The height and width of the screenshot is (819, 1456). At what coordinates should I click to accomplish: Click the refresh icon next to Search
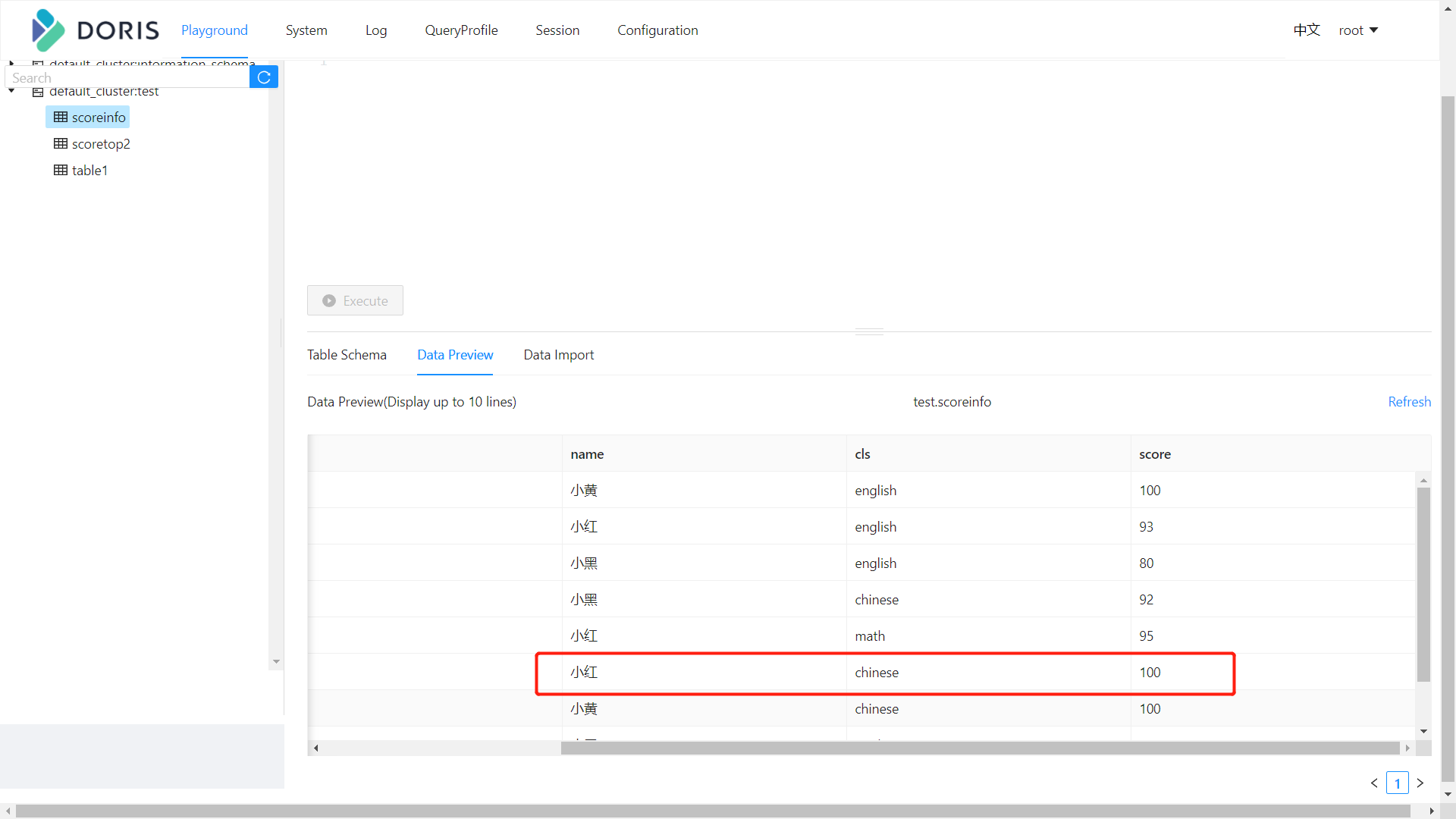click(264, 77)
